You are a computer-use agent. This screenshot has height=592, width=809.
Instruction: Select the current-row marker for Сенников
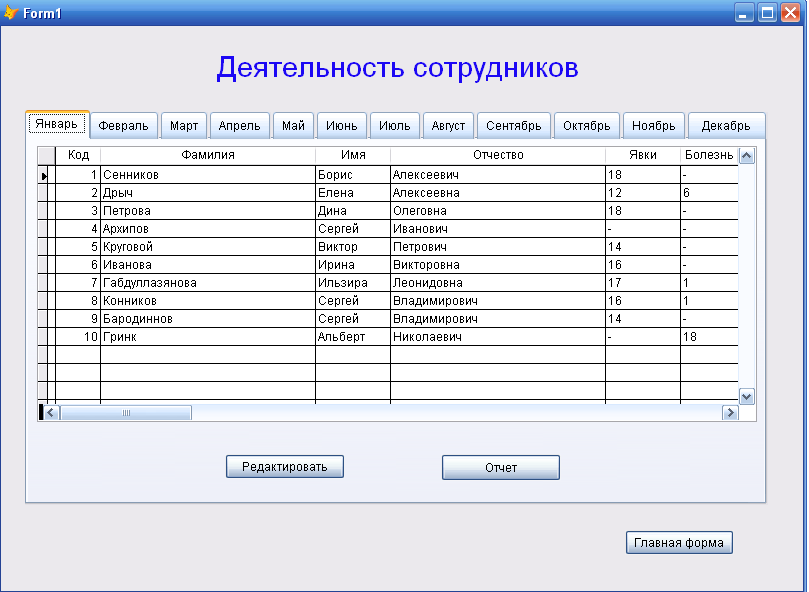click(x=45, y=175)
